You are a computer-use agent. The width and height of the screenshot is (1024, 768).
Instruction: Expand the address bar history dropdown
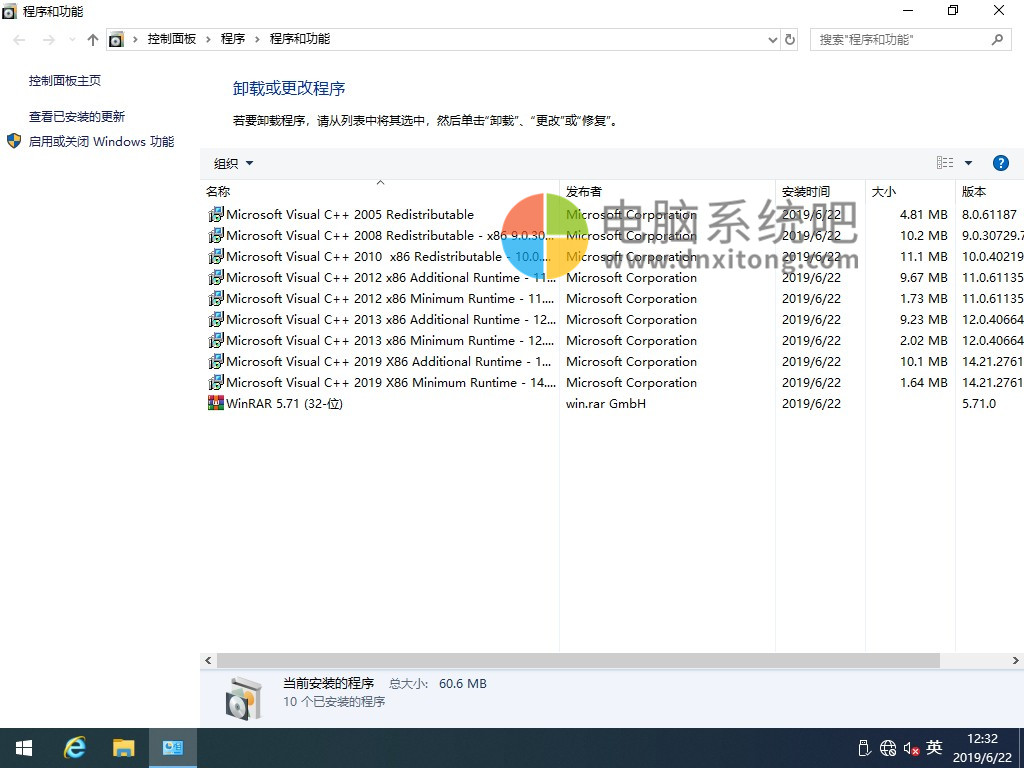coord(772,40)
